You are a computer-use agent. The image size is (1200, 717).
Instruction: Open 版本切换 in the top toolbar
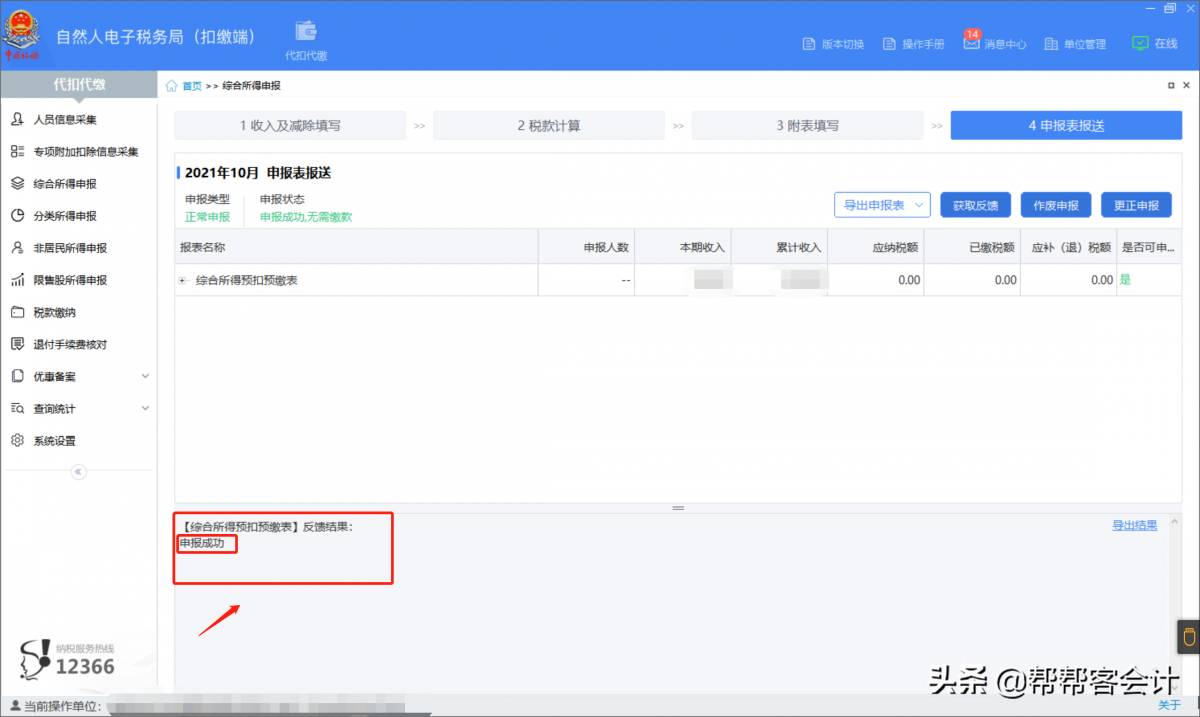pyautogui.click(x=833, y=44)
